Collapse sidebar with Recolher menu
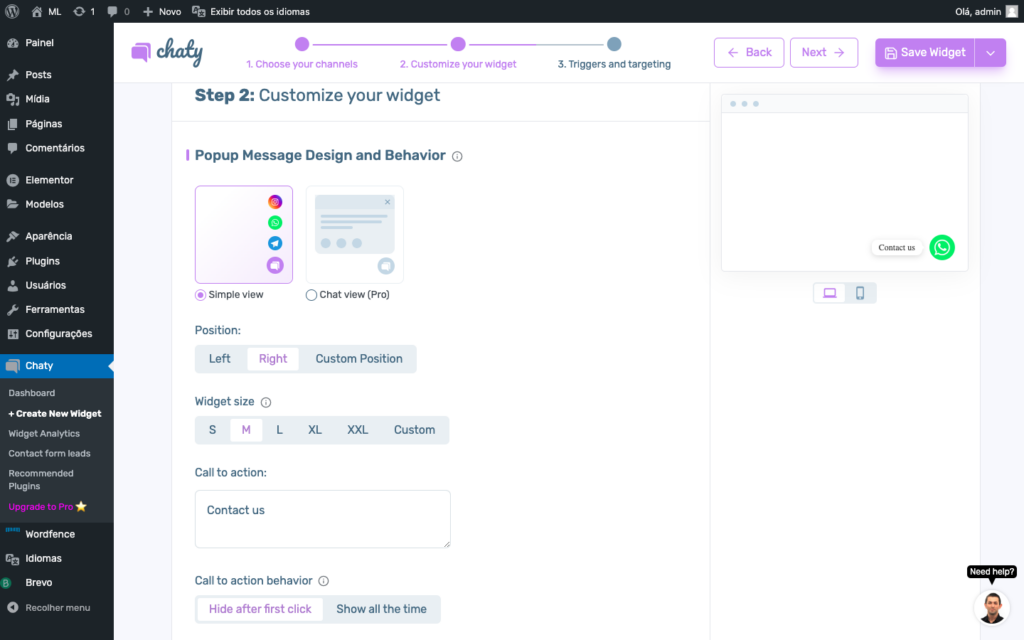The width and height of the screenshot is (1024, 640). (57, 607)
